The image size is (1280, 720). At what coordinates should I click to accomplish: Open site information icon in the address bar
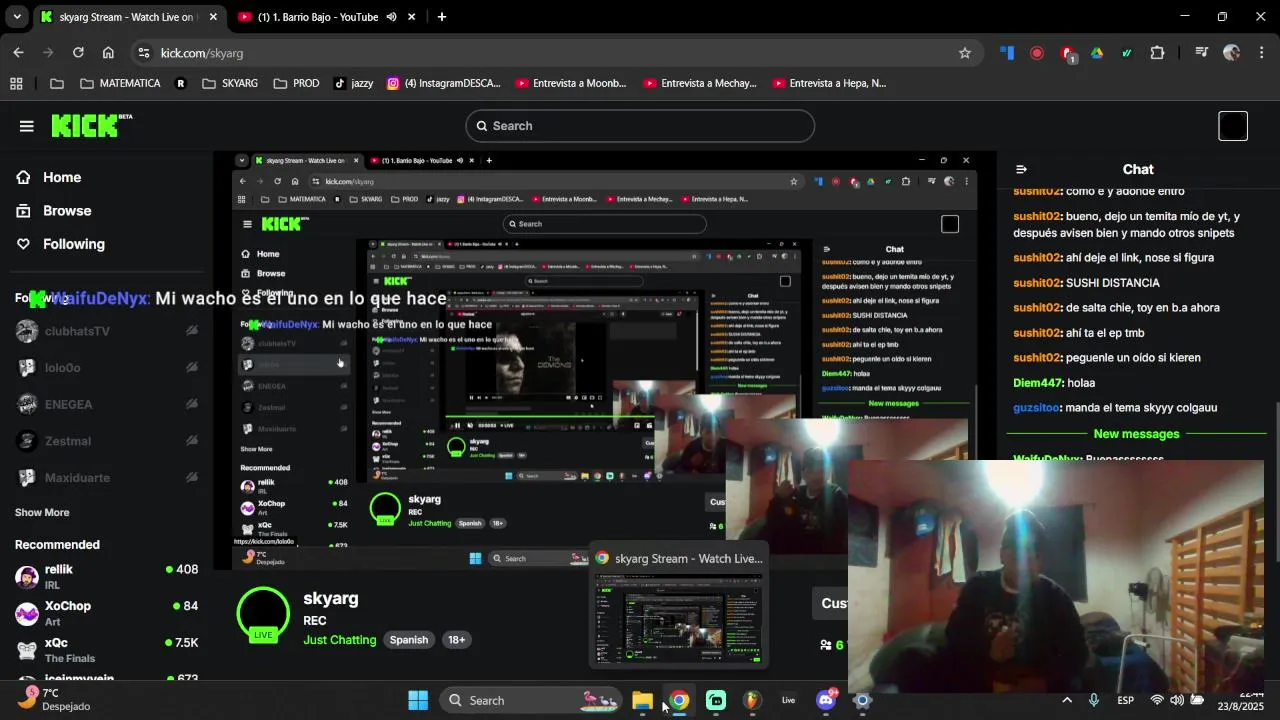pos(143,53)
